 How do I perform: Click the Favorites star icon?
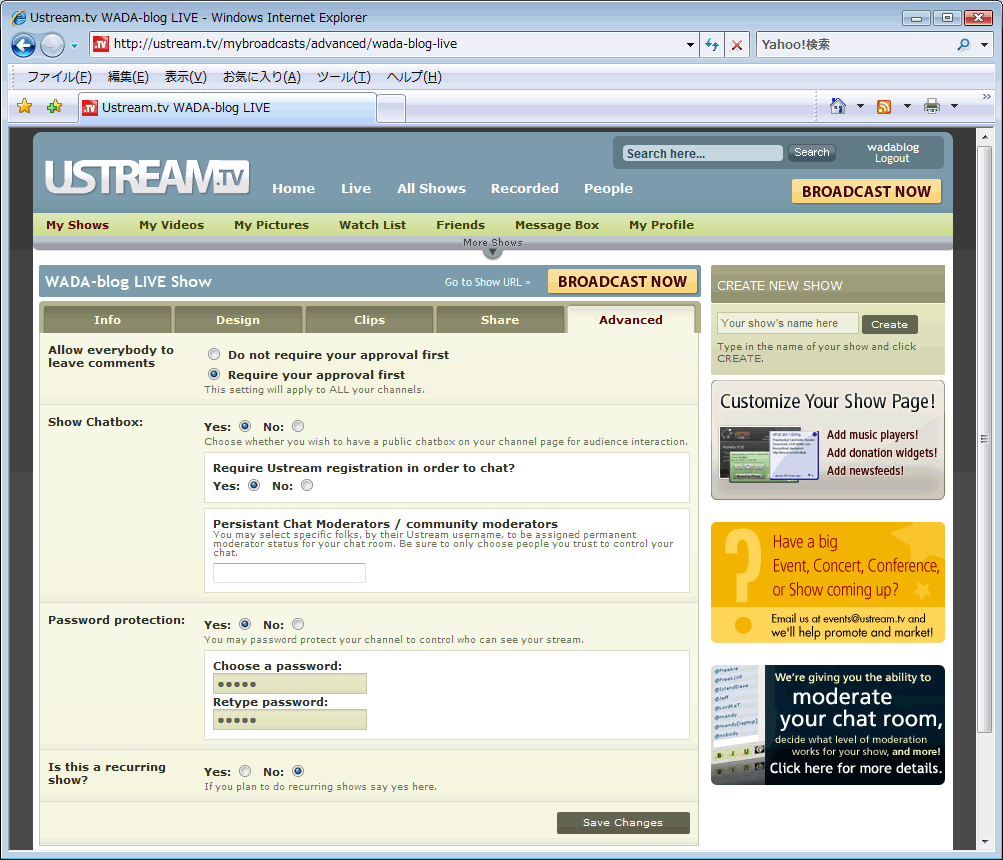tap(25, 107)
